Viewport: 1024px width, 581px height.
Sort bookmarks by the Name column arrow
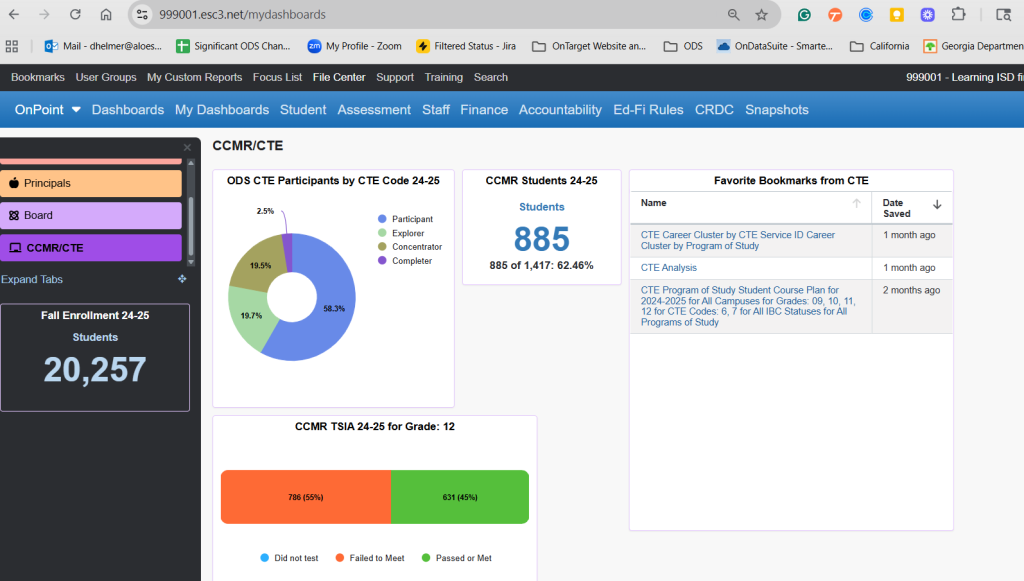(856, 203)
